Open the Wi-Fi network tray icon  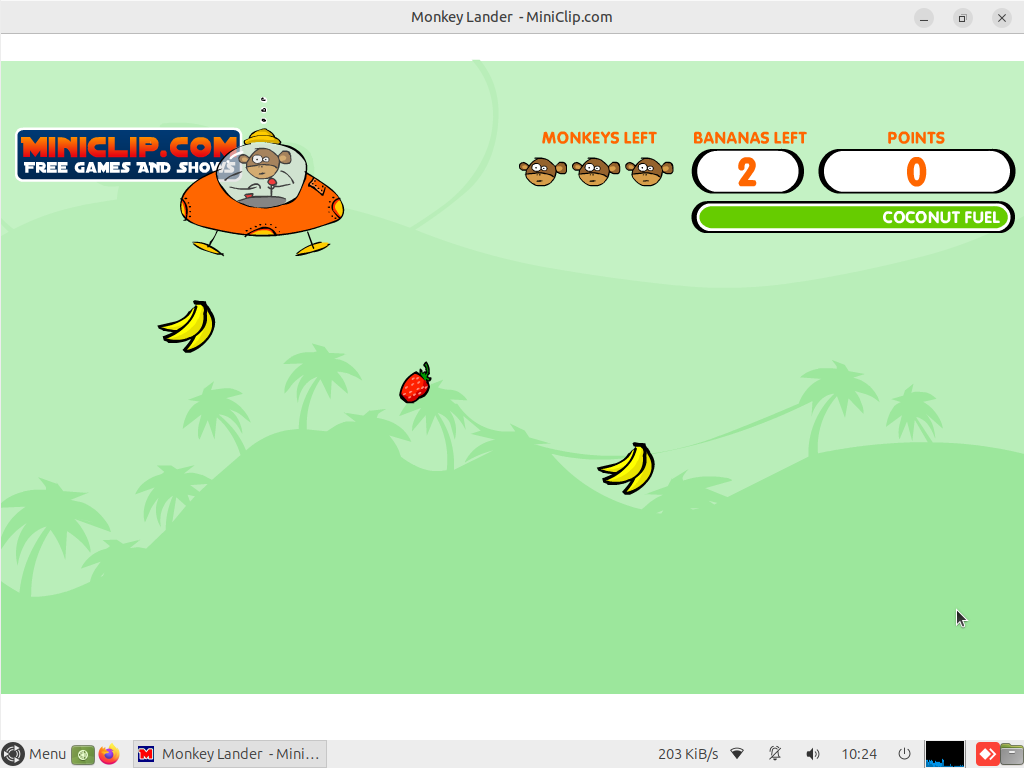(737, 754)
